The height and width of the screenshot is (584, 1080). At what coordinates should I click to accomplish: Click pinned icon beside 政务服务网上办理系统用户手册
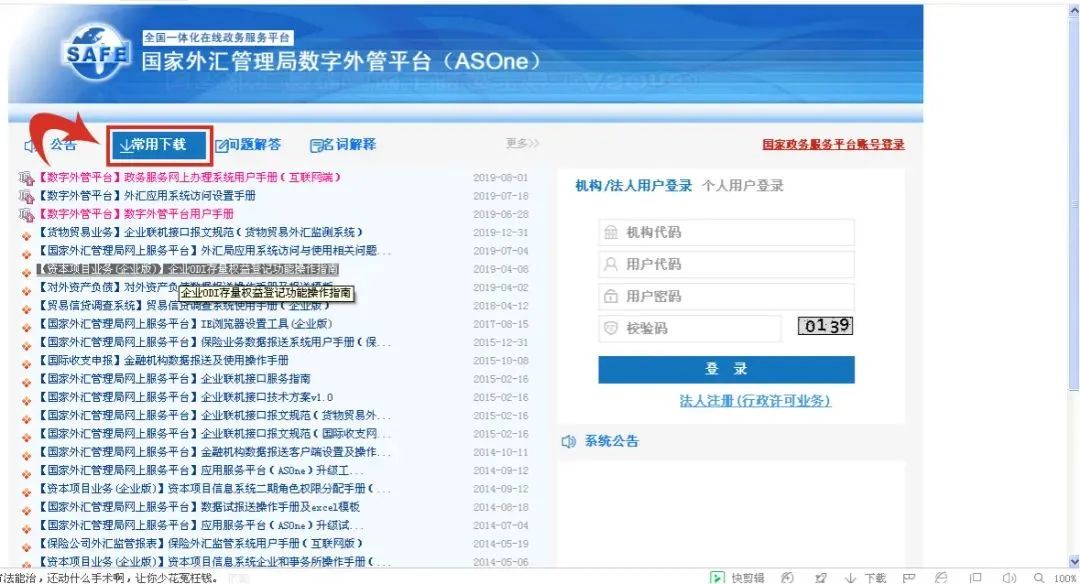[x=26, y=178]
